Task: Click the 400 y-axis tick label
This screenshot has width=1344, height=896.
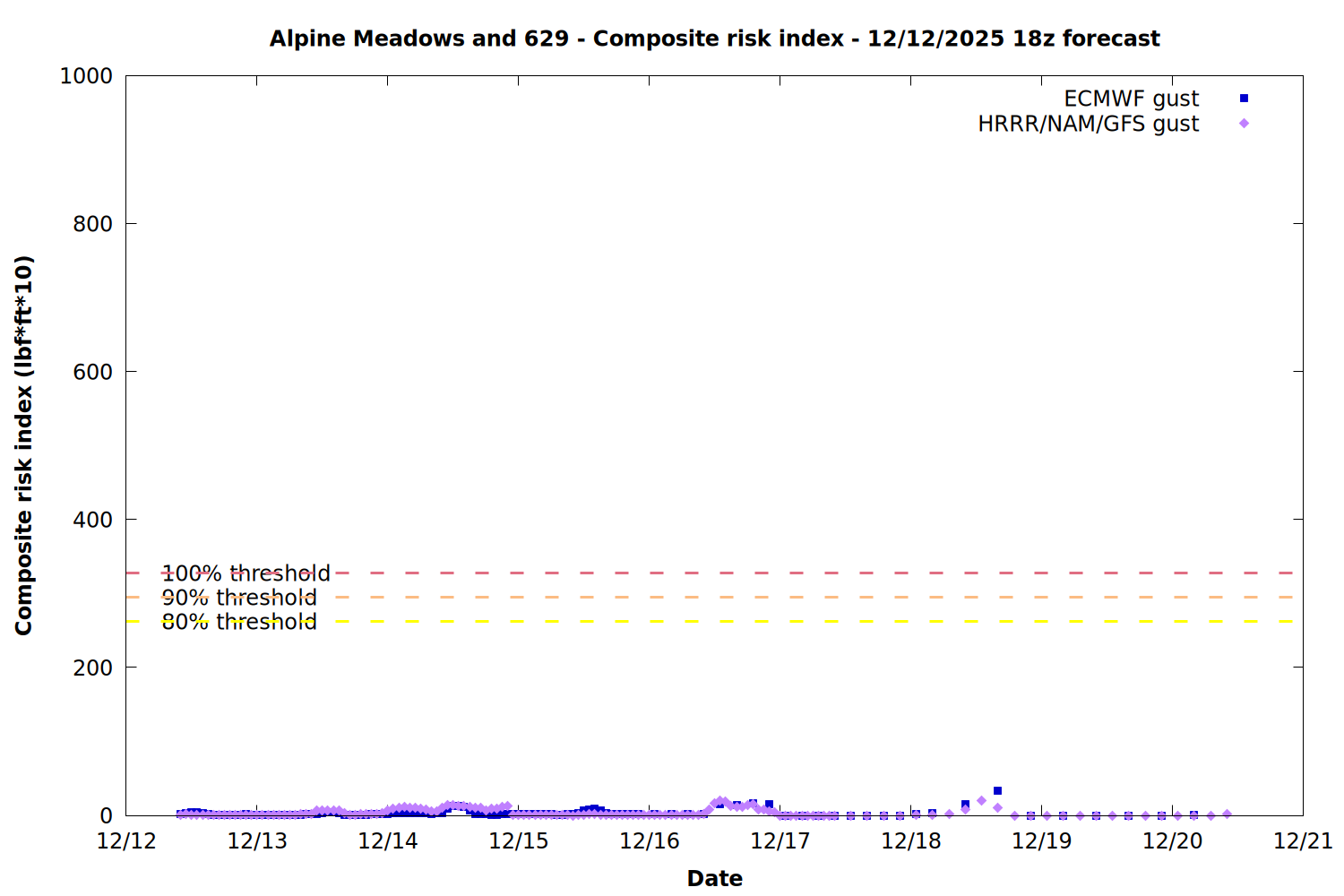Action: point(92,520)
